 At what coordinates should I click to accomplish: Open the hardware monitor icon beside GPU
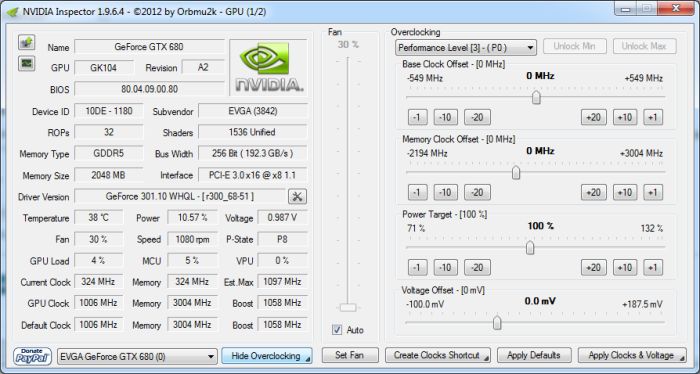click(x=27, y=63)
